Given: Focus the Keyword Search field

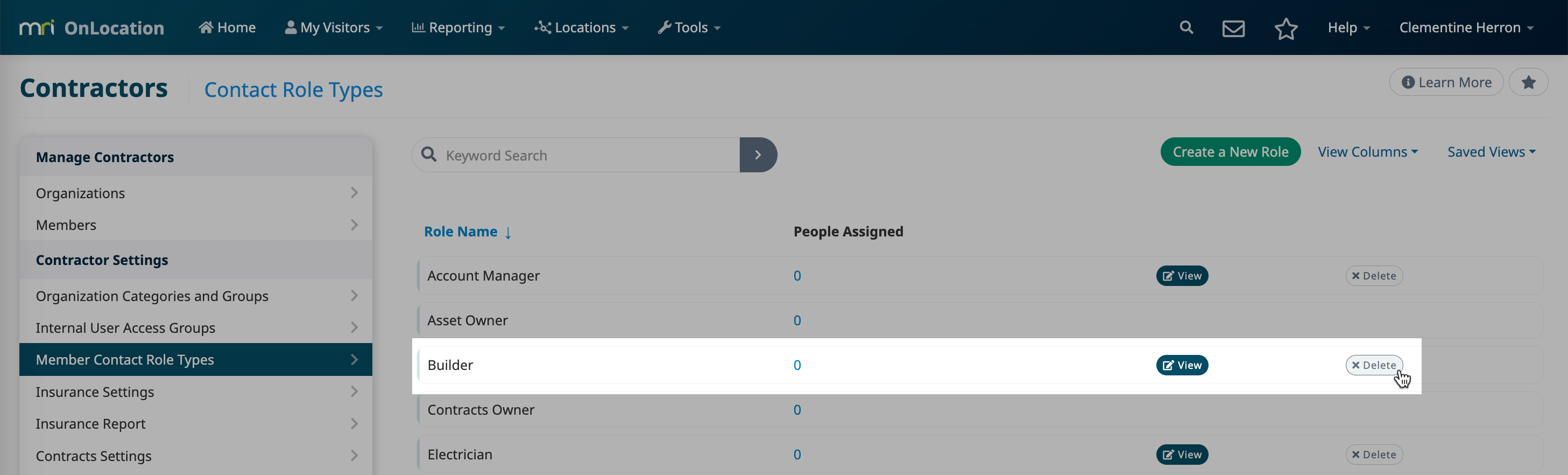Looking at the screenshot, I should point(576,155).
